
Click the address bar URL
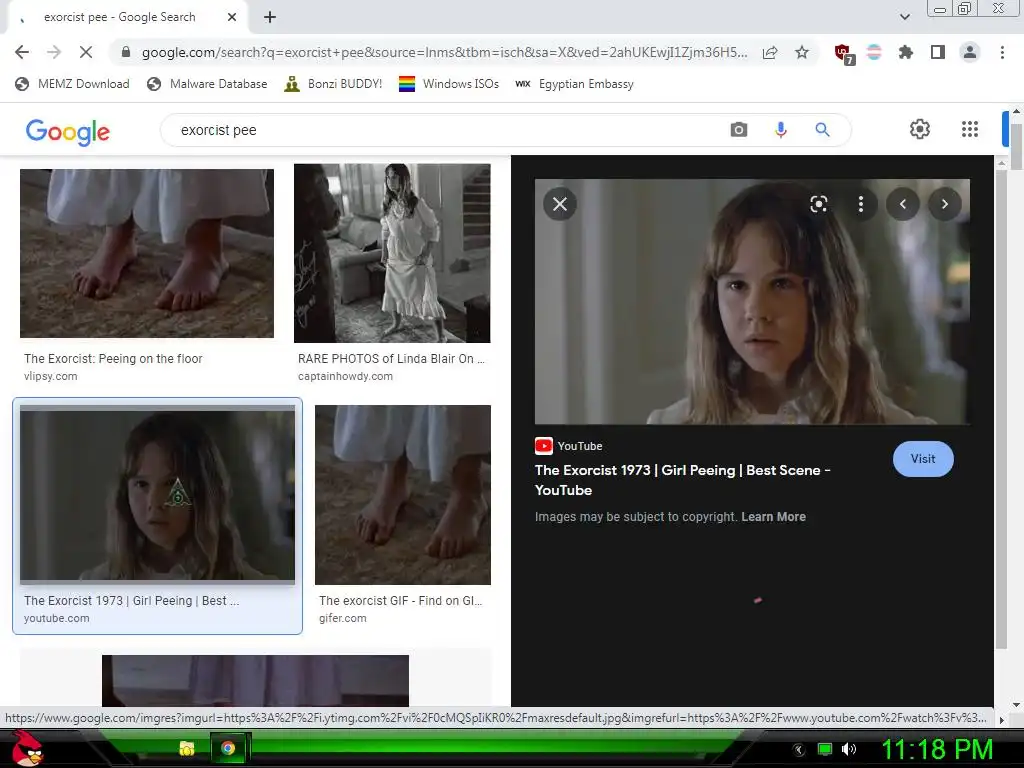tap(444, 52)
